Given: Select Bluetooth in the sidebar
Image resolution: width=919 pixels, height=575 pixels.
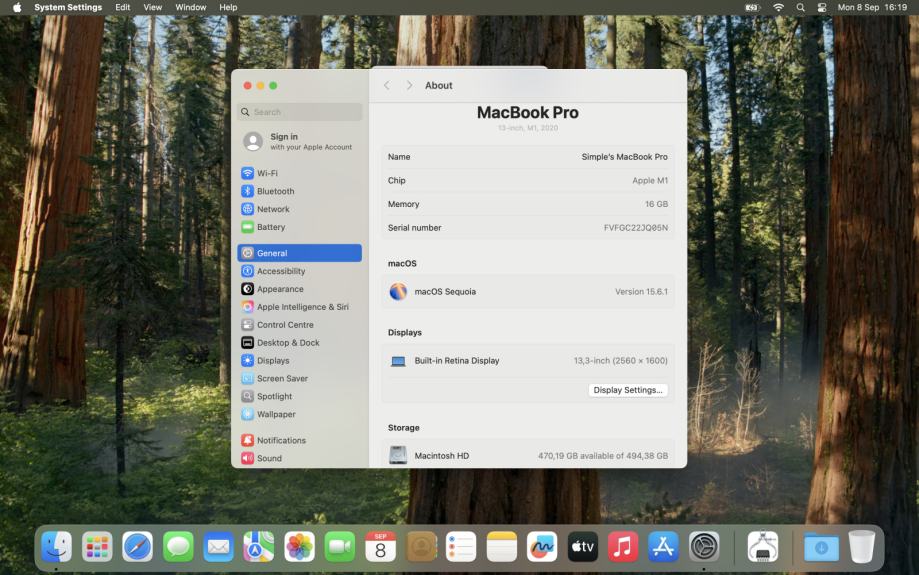Looking at the screenshot, I should click(275, 191).
